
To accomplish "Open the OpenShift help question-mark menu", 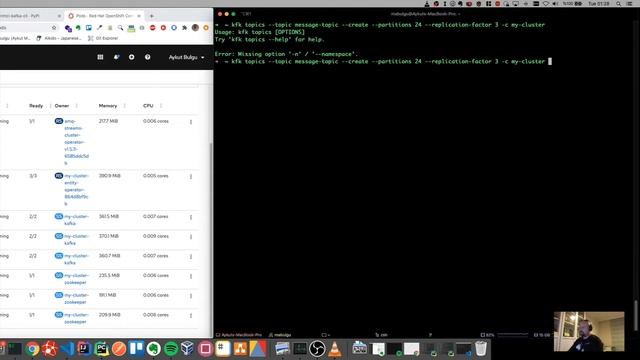I will [x=147, y=57].
